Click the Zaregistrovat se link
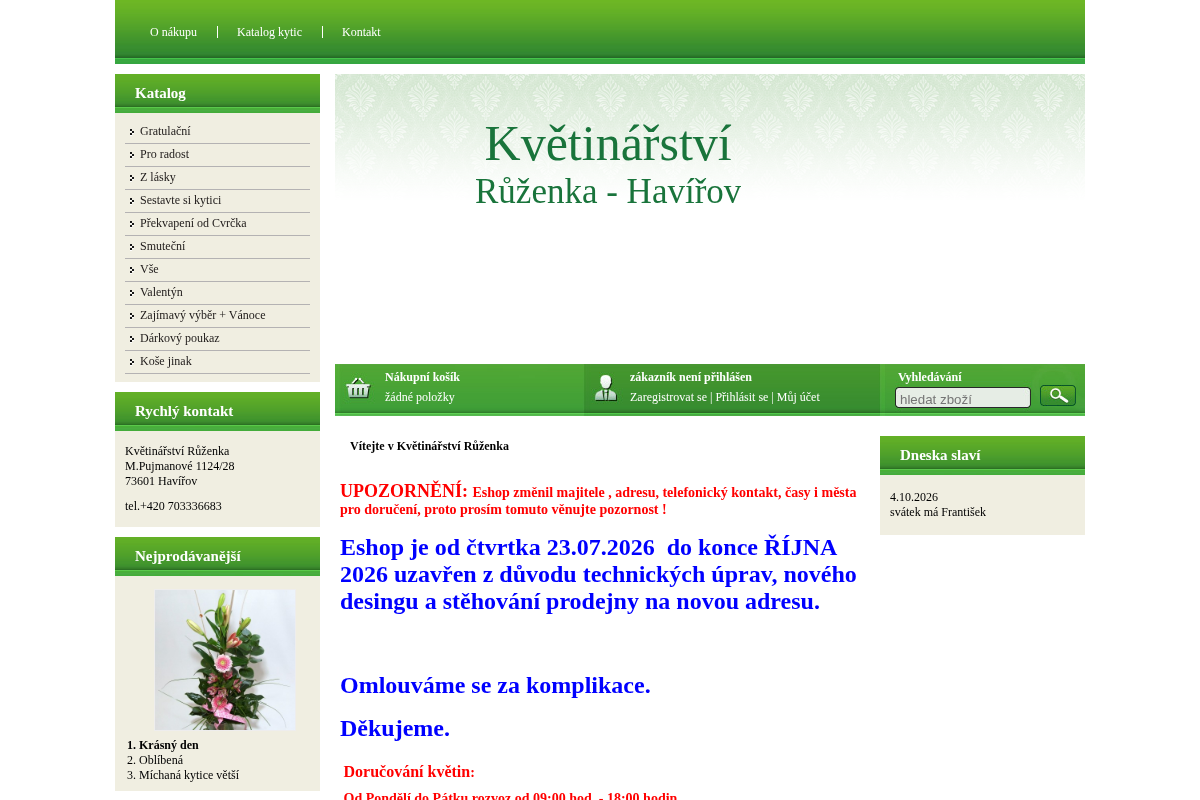Screen dimensions: 1200x800 [x=668, y=397]
